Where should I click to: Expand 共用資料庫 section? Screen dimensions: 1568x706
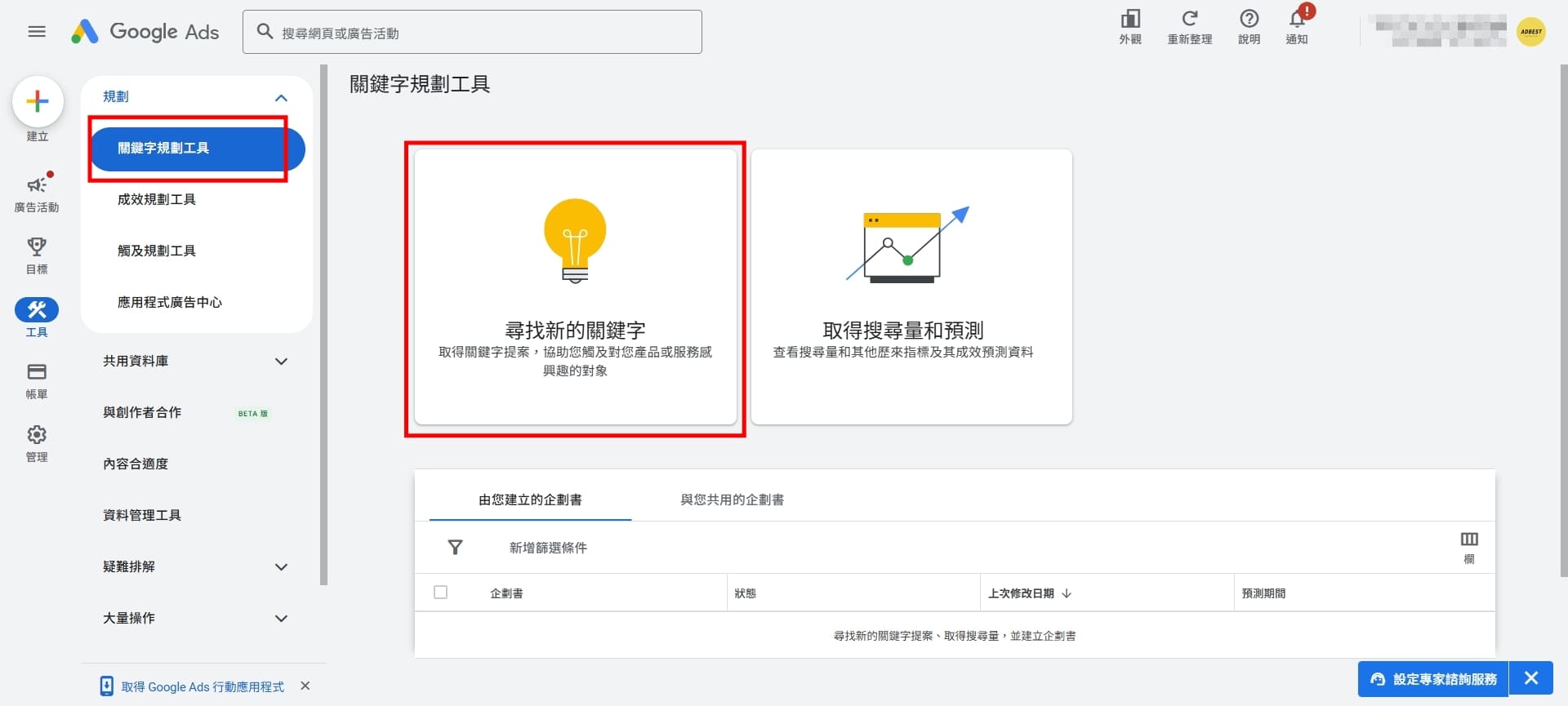[x=281, y=362]
